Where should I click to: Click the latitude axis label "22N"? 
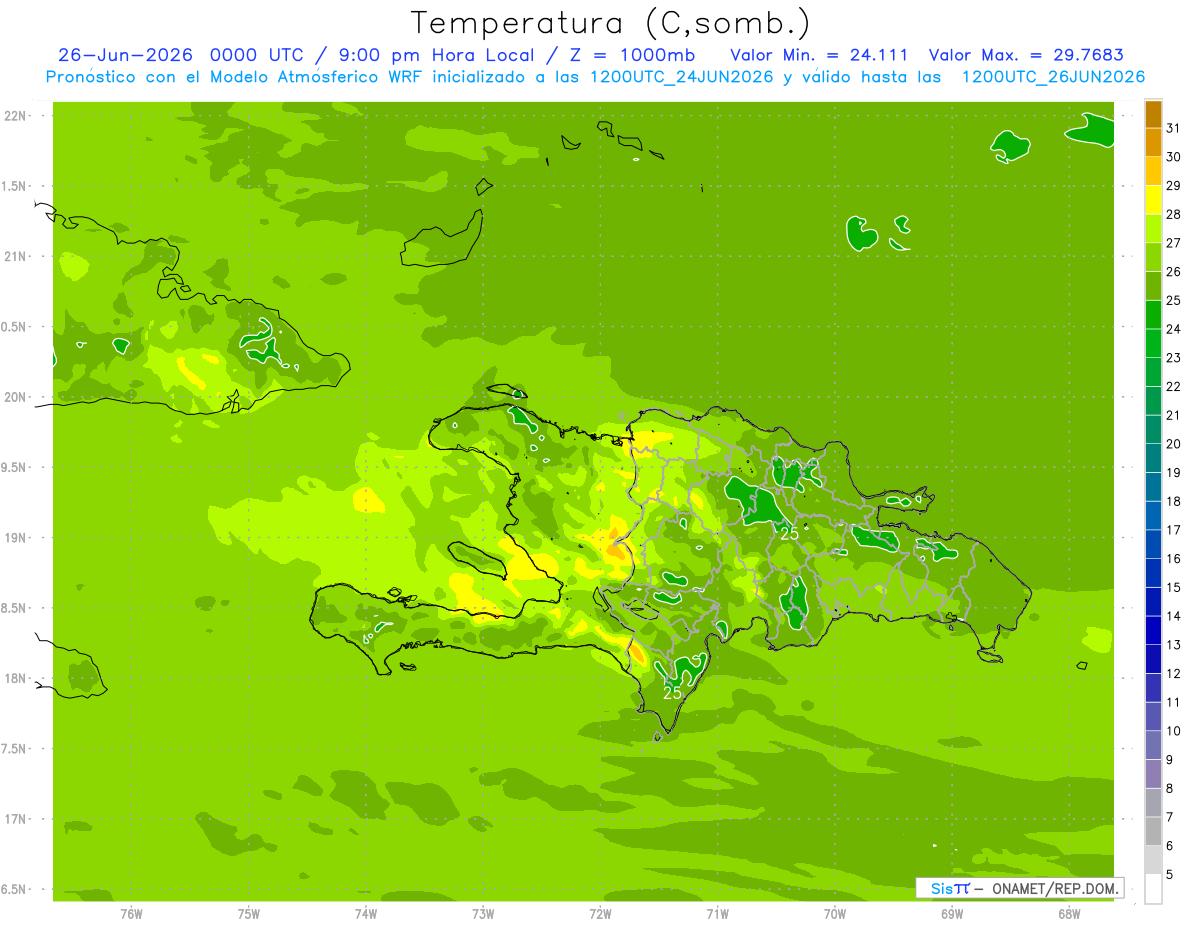coord(16,116)
